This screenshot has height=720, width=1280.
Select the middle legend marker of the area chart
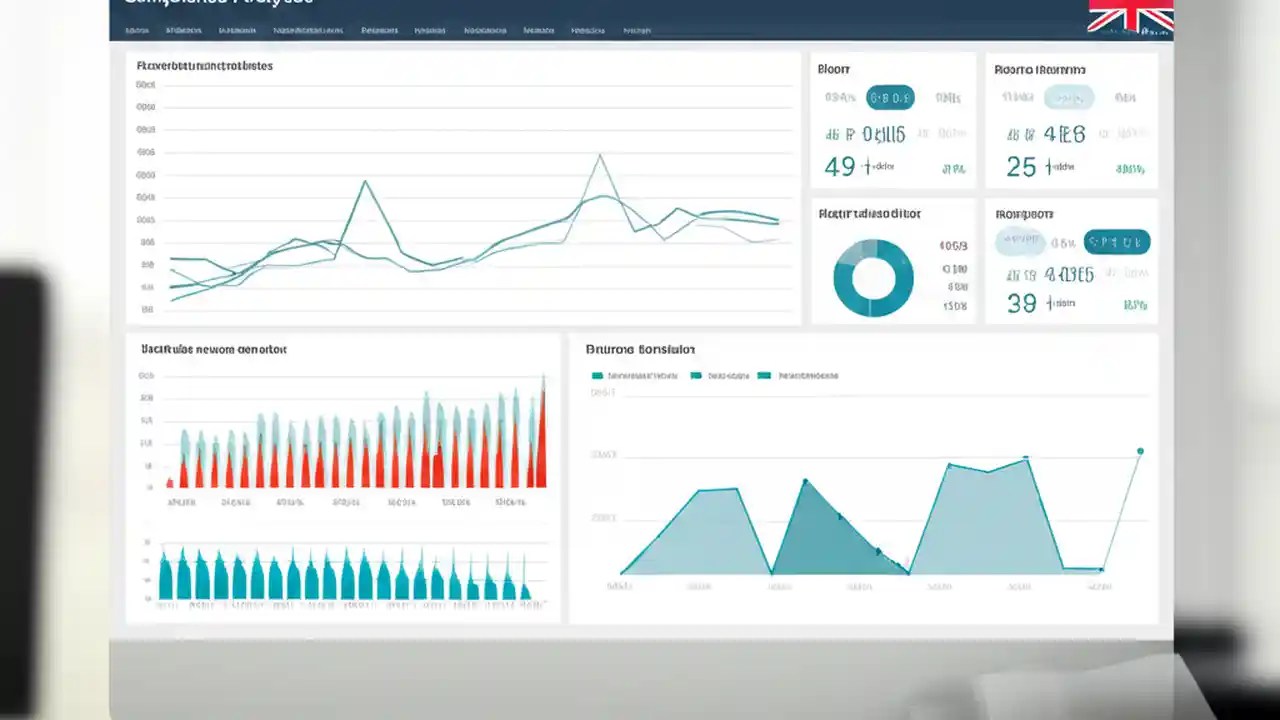pos(697,375)
